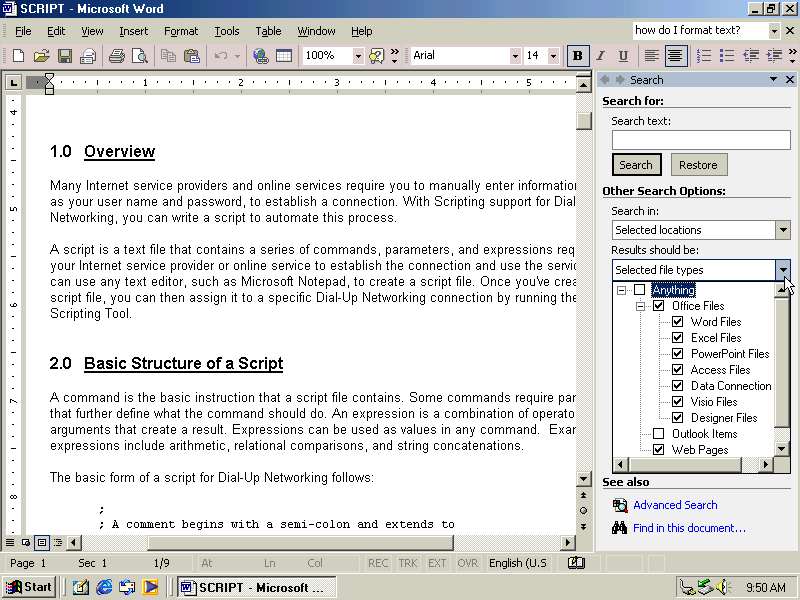800x600 pixels.
Task: Click the Search toolbar icon next to Save
Action: coord(88,56)
